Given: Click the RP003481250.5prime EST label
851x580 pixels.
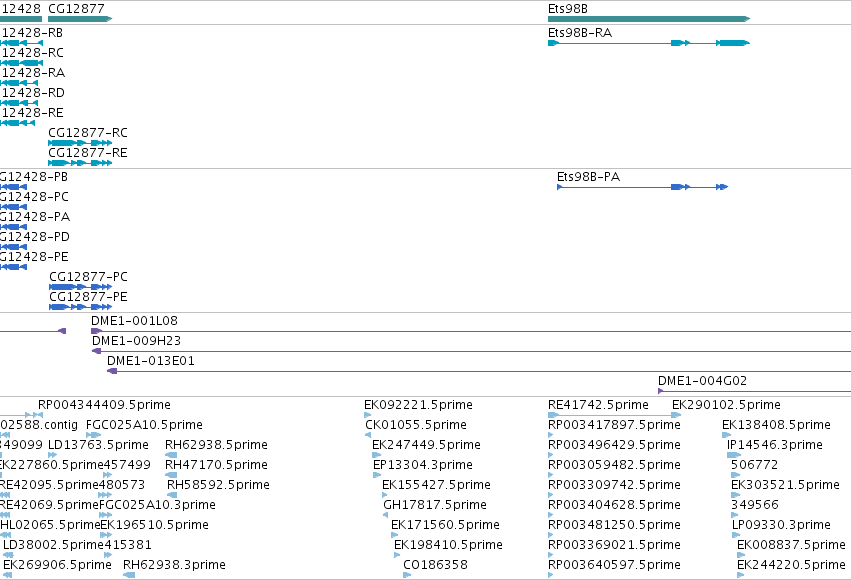Looking at the screenshot, I should click(x=614, y=525).
